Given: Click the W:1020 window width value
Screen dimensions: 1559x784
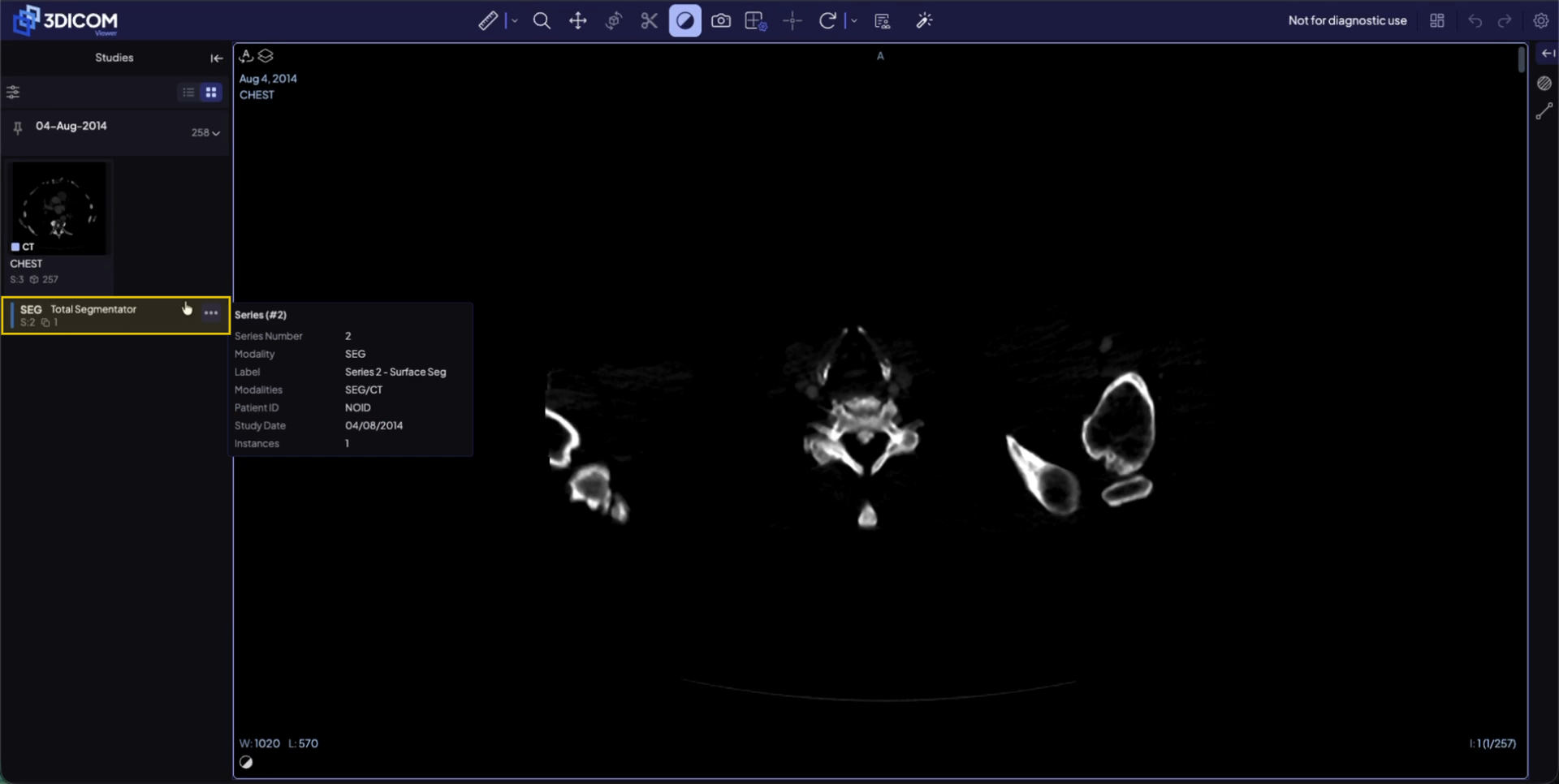Looking at the screenshot, I should click(260, 743).
